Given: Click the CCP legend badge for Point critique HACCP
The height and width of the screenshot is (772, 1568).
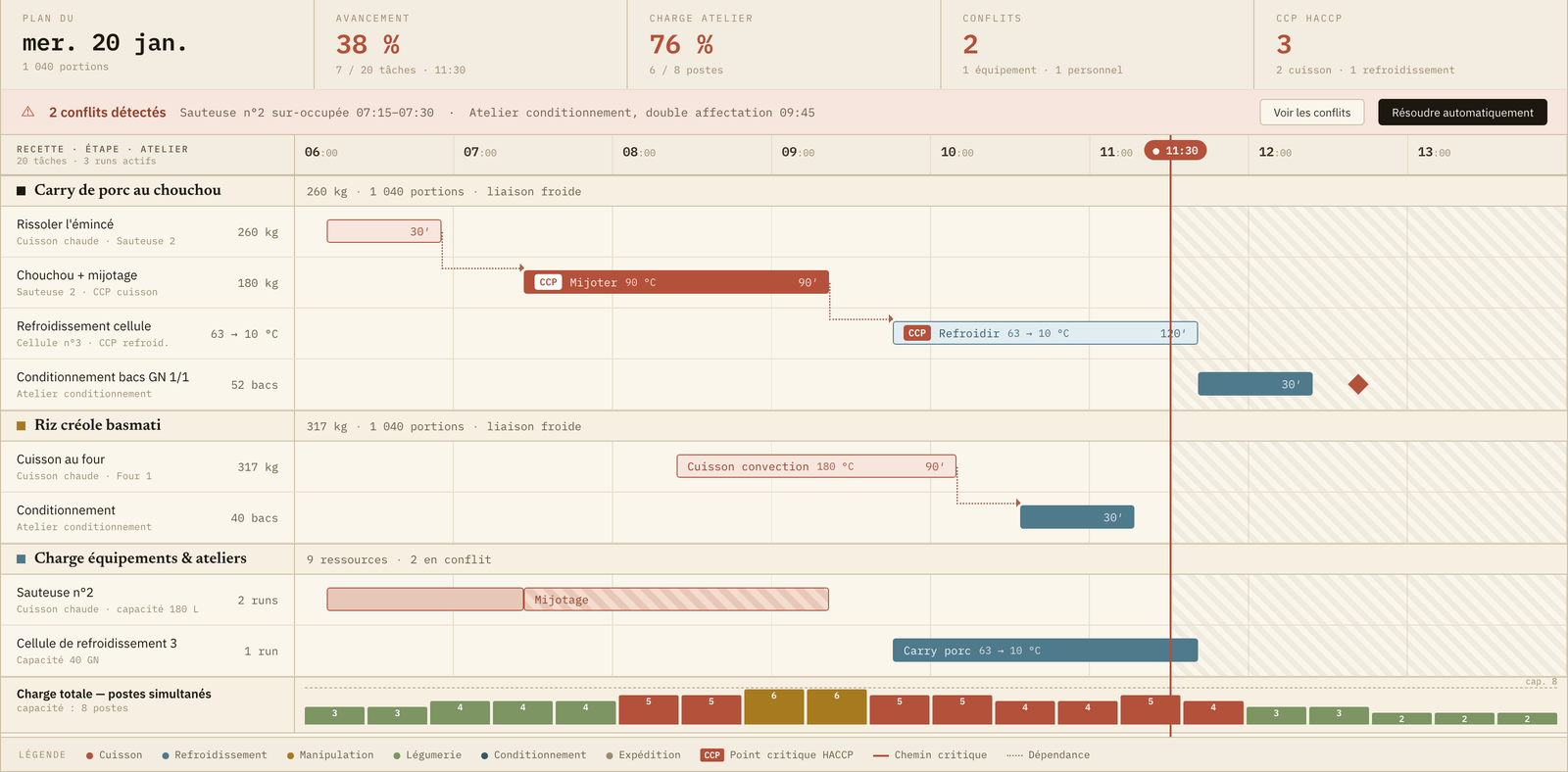Looking at the screenshot, I should 712,755.
